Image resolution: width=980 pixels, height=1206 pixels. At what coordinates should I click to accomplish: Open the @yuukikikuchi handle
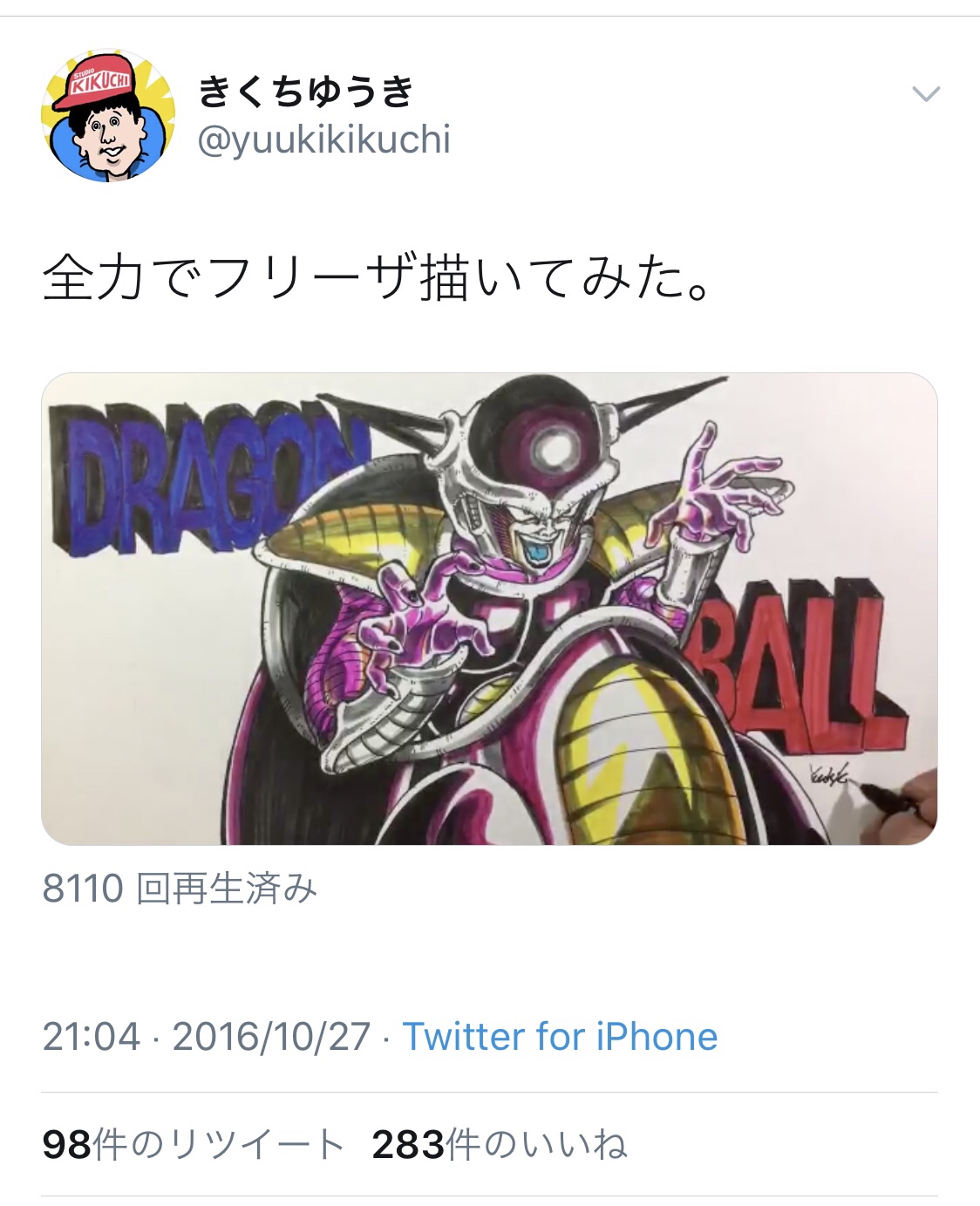[x=324, y=140]
